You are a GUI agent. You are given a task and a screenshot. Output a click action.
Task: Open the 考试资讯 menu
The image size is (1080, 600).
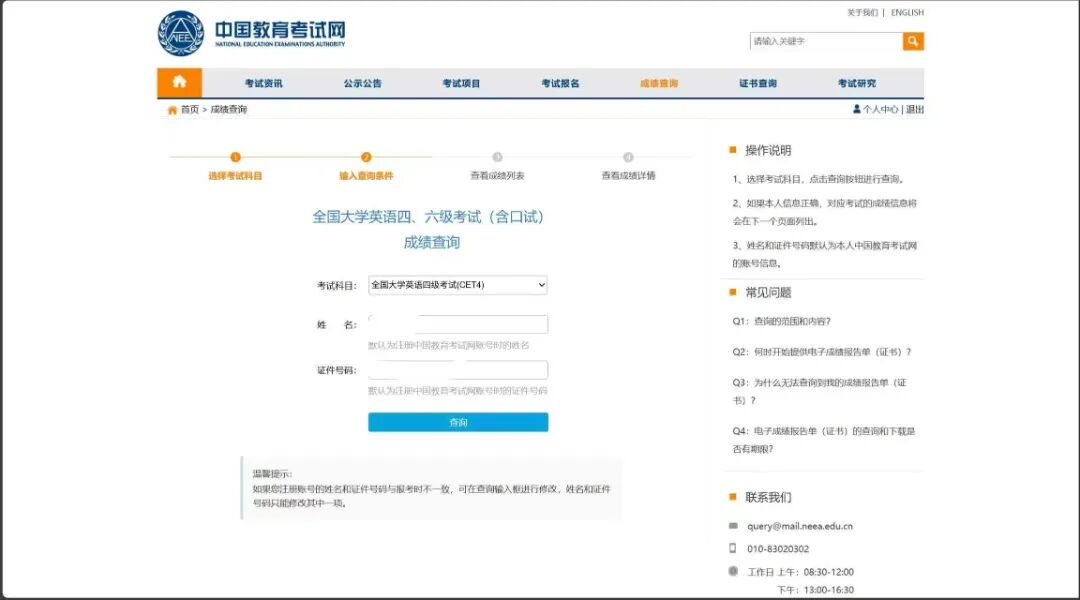pyautogui.click(x=264, y=83)
